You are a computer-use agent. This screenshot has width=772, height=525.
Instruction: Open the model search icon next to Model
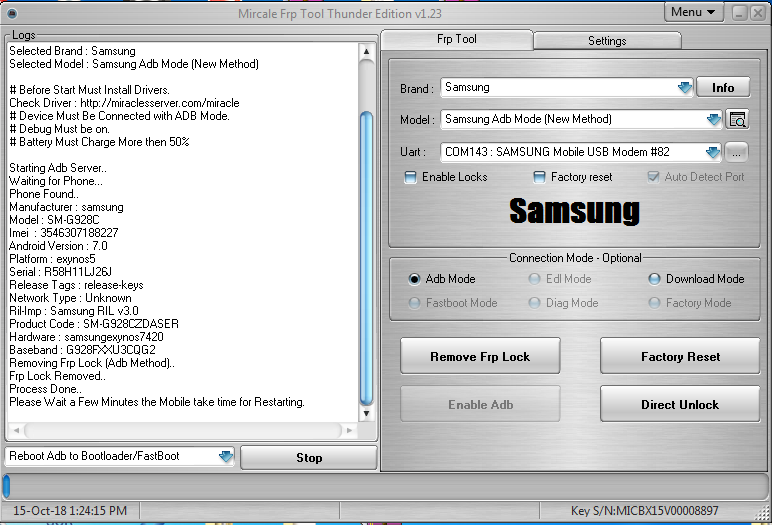click(x=737, y=119)
